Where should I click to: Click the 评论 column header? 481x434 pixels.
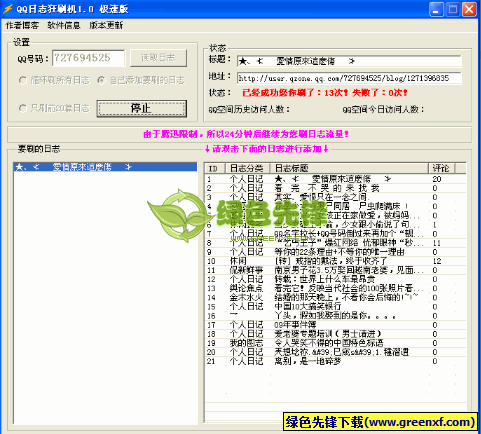coord(442,168)
